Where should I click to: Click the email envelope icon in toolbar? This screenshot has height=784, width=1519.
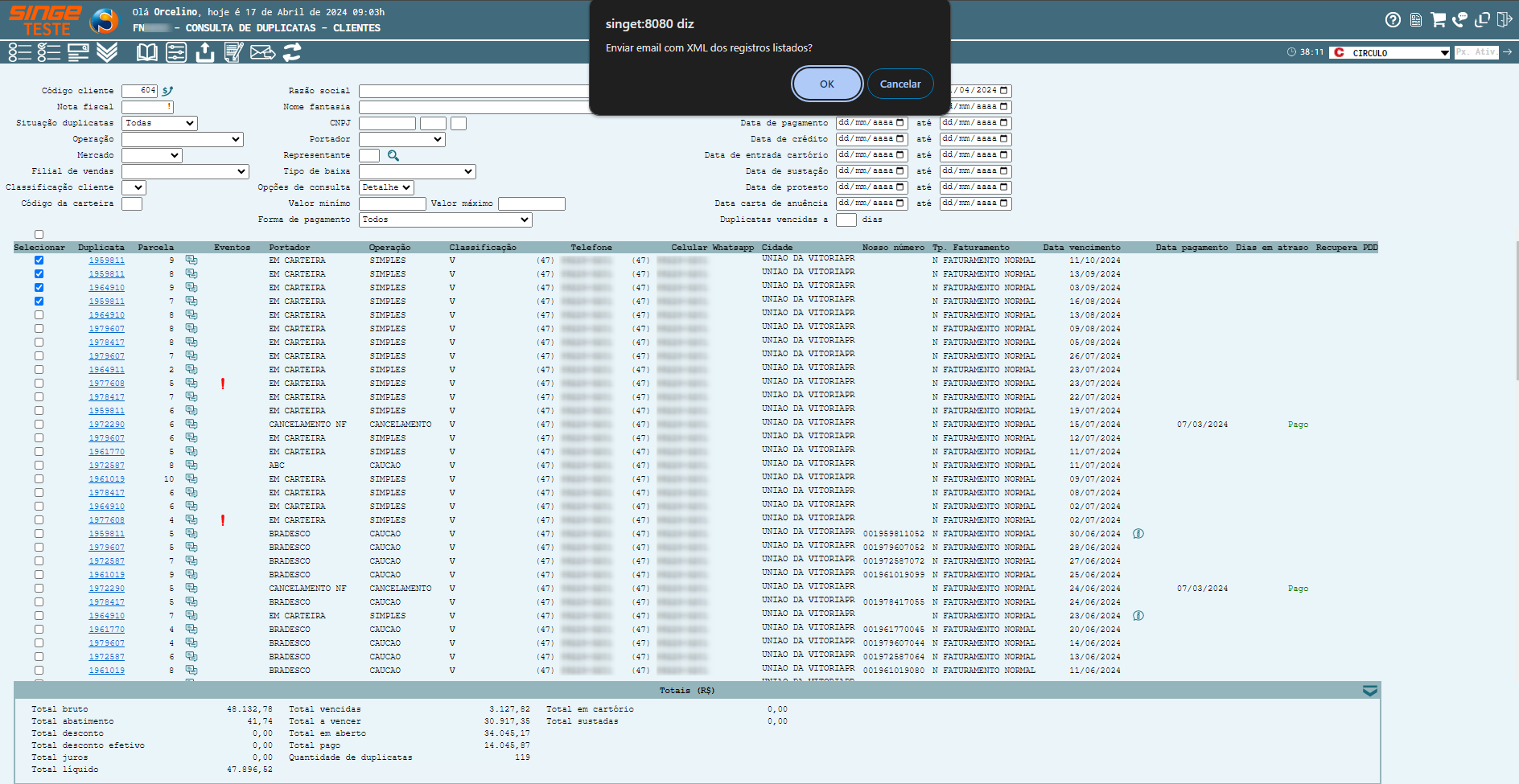tap(262, 53)
